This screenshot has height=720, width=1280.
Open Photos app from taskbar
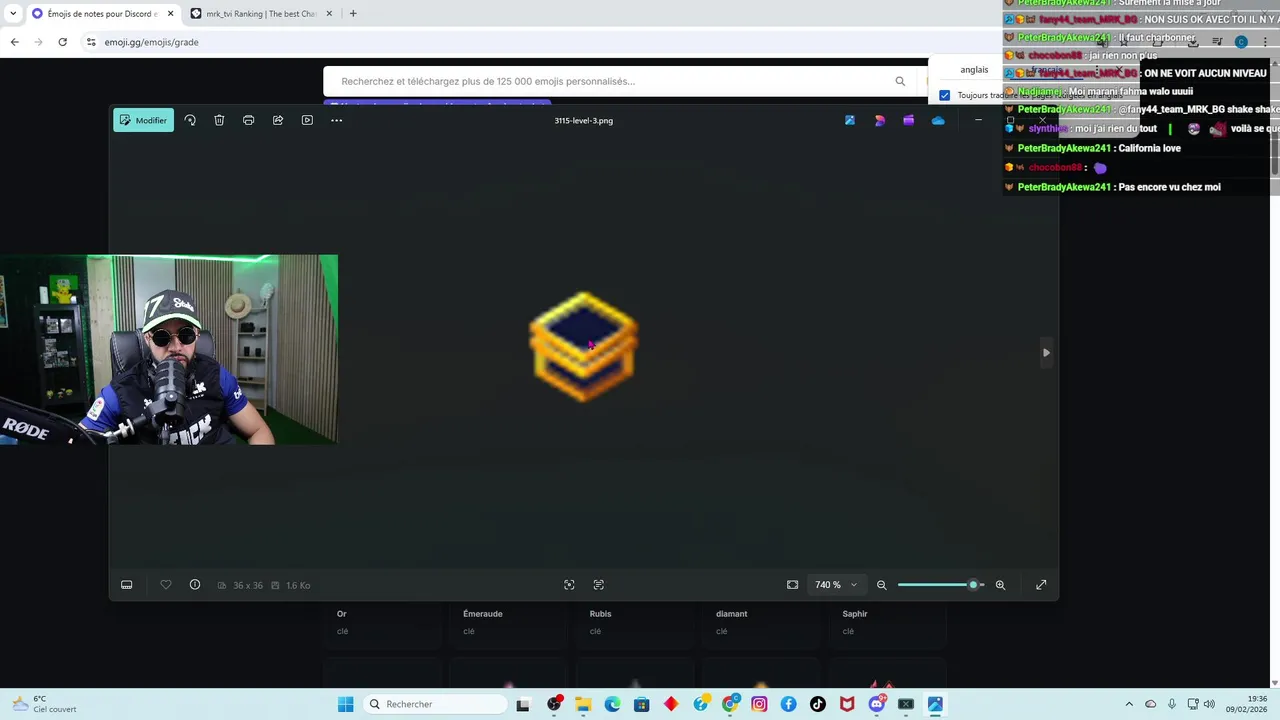[935, 704]
